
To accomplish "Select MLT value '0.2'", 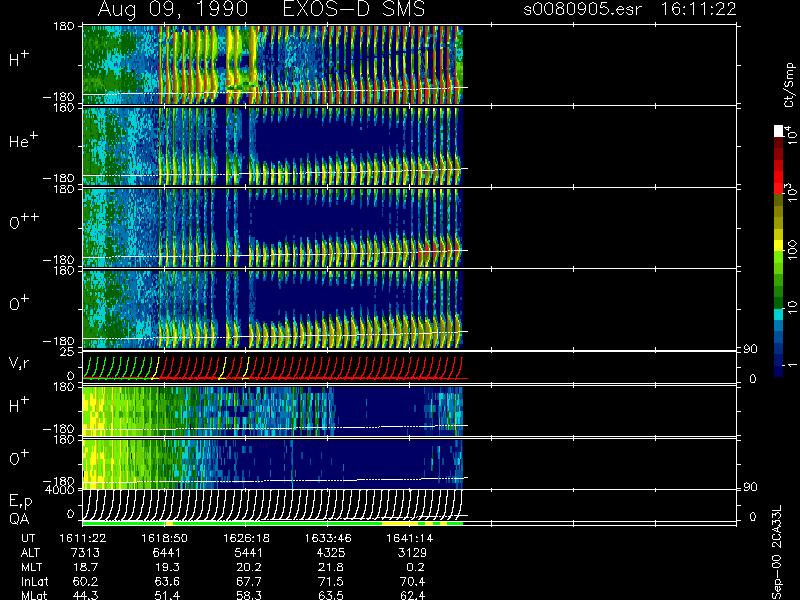I will [x=416, y=567].
